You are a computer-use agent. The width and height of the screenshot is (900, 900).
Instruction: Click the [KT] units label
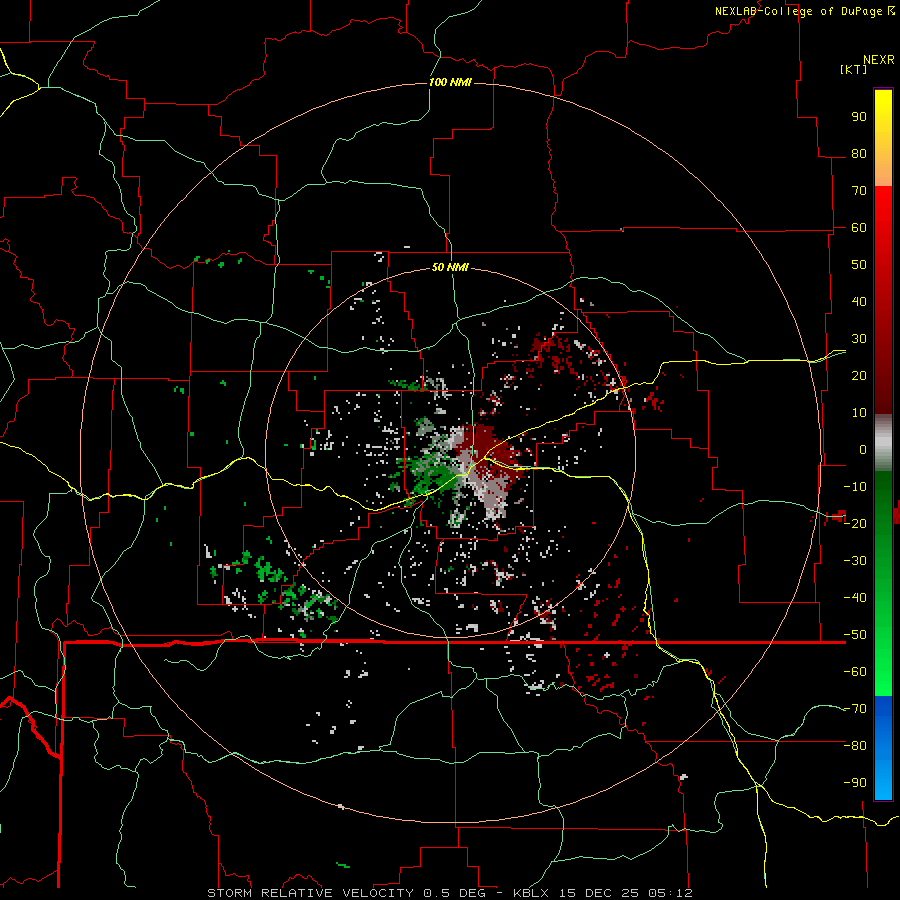(x=853, y=69)
